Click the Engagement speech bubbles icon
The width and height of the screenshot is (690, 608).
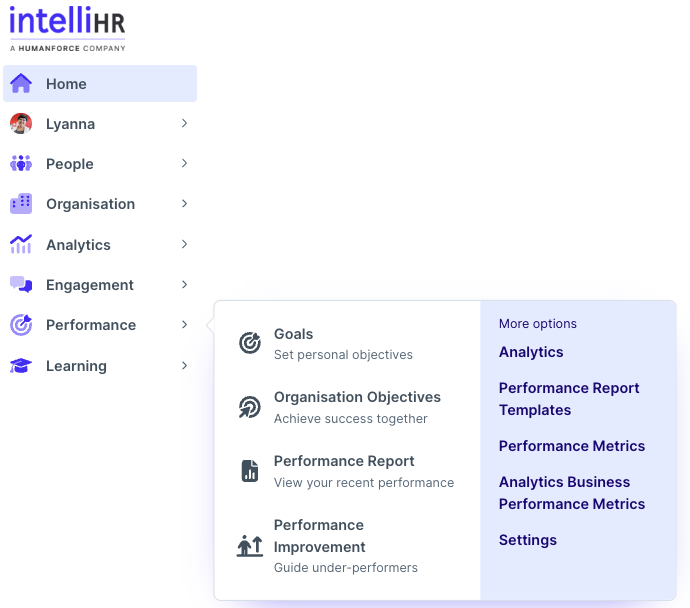tap(21, 285)
